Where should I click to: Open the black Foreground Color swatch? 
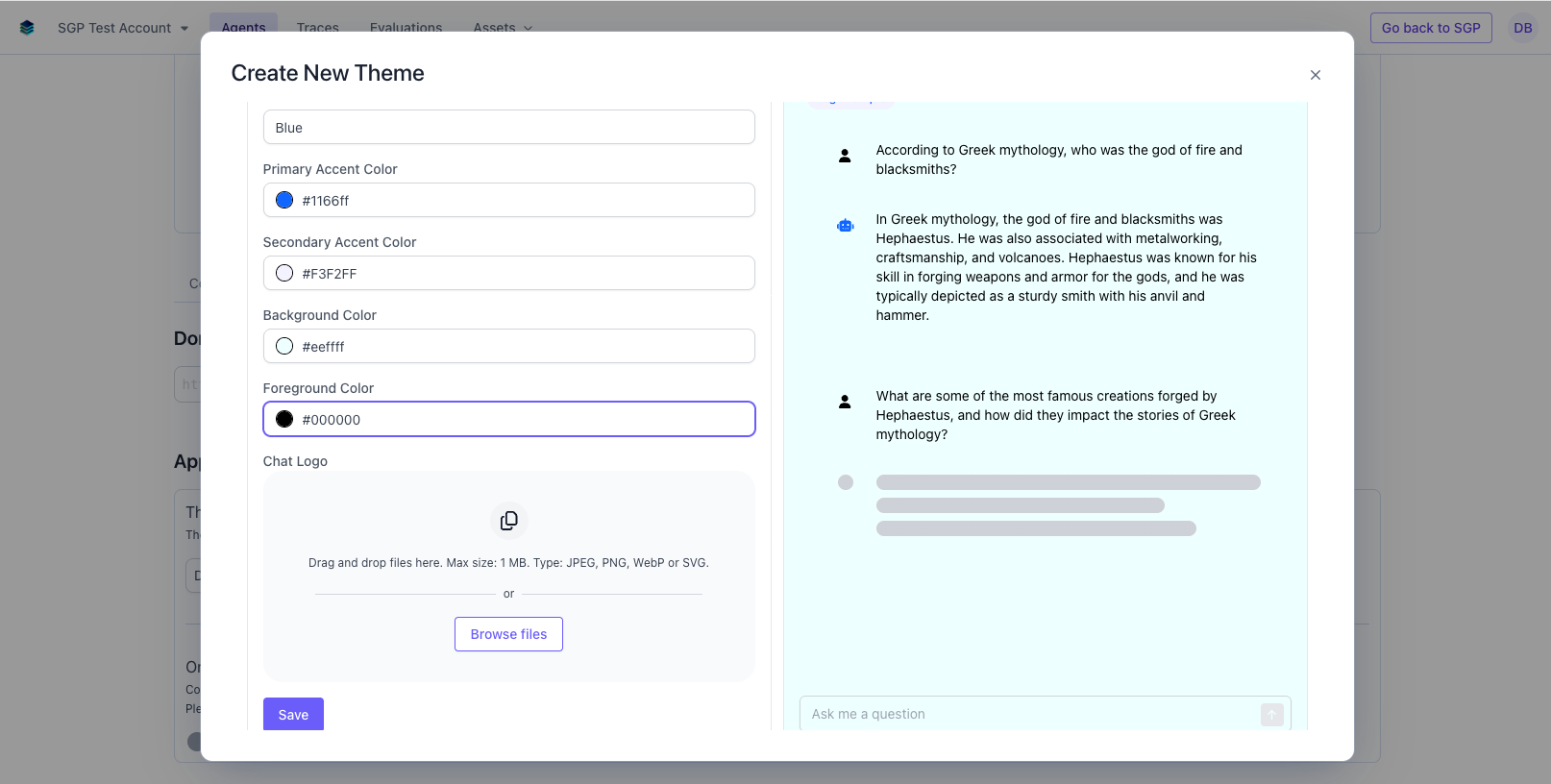[284, 419]
